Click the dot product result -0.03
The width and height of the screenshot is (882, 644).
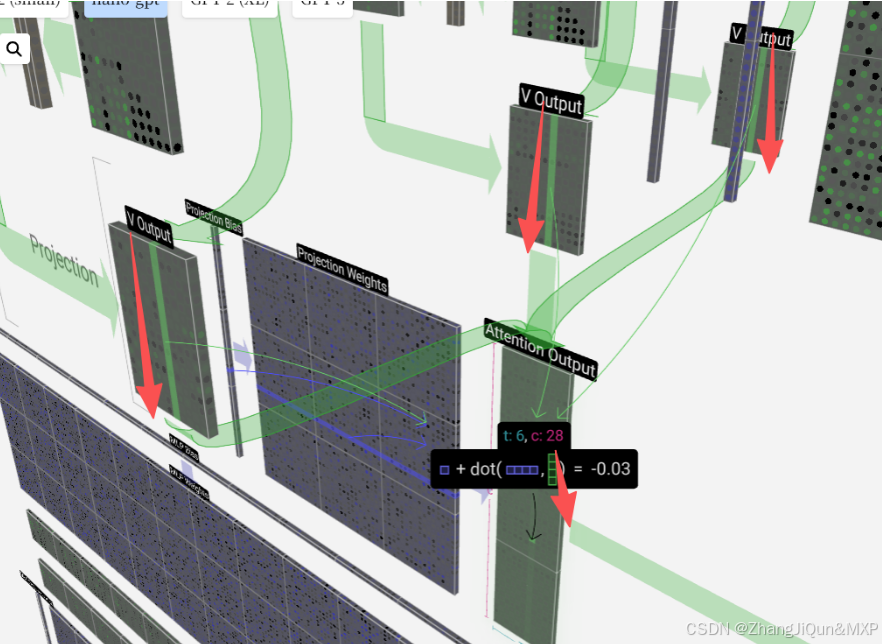[610, 469]
